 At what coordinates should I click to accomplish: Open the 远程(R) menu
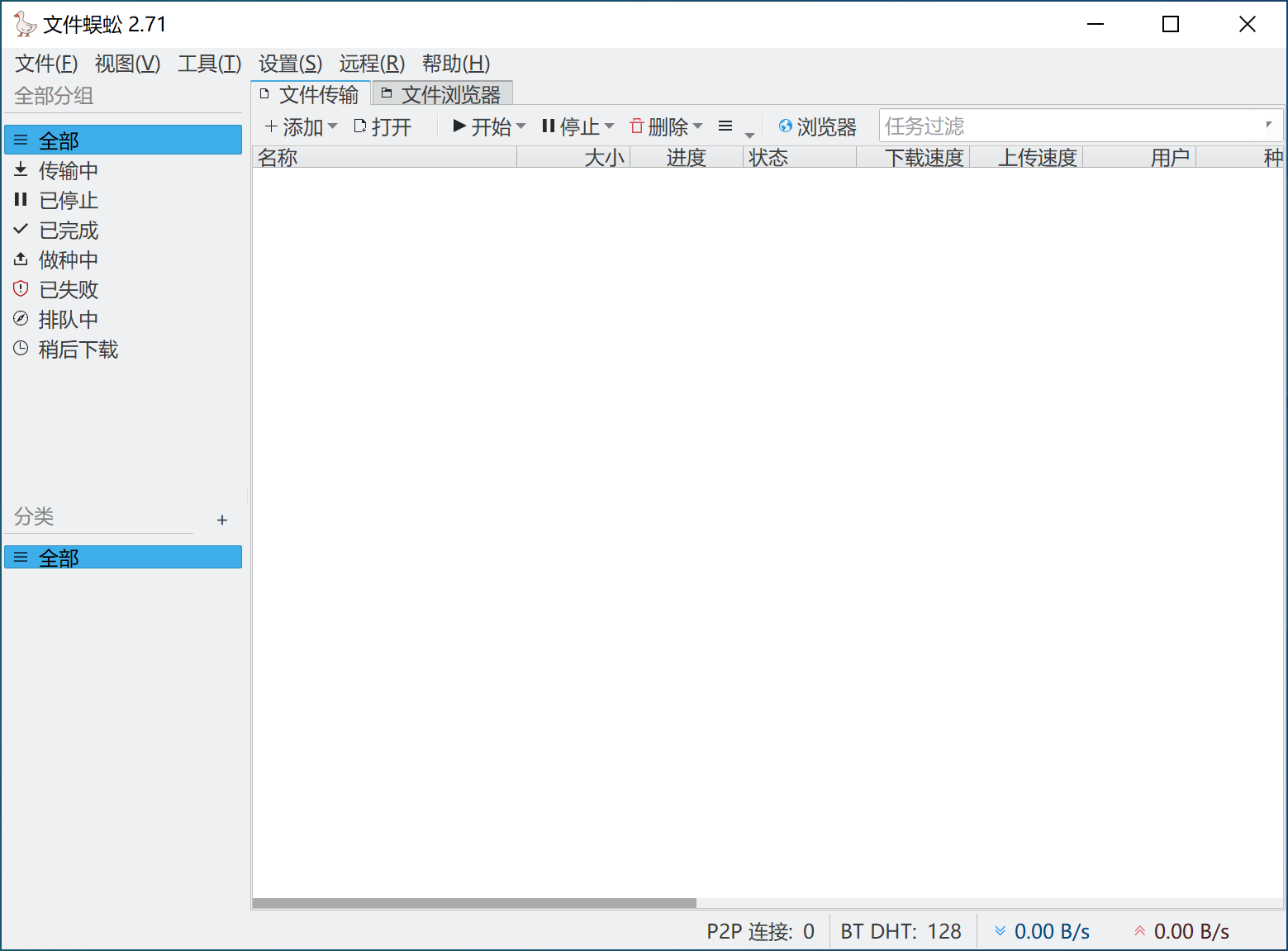(x=372, y=64)
